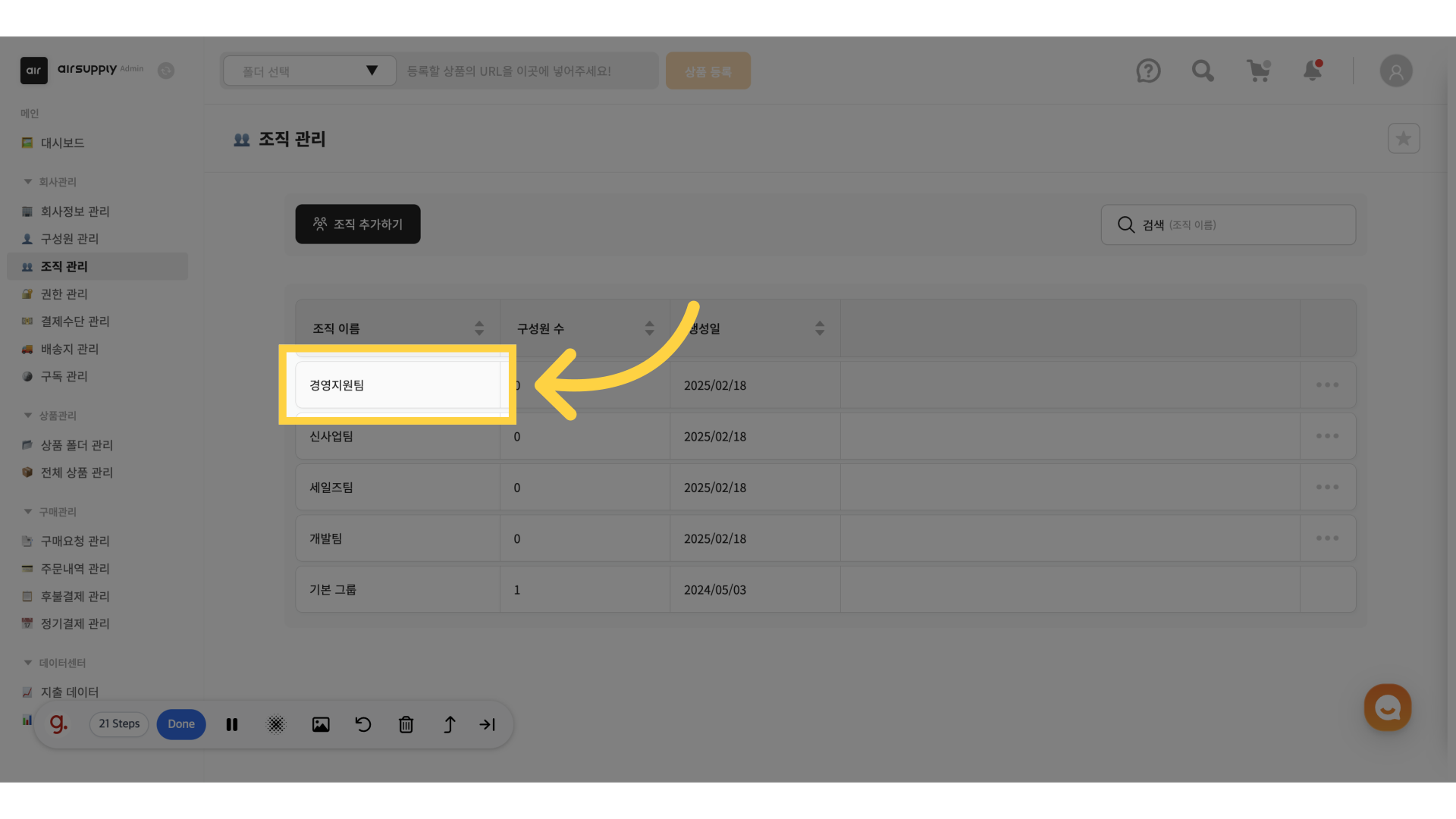Click the 조직 추가하기 button
This screenshot has width=1456, height=819.
[x=358, y=224]
